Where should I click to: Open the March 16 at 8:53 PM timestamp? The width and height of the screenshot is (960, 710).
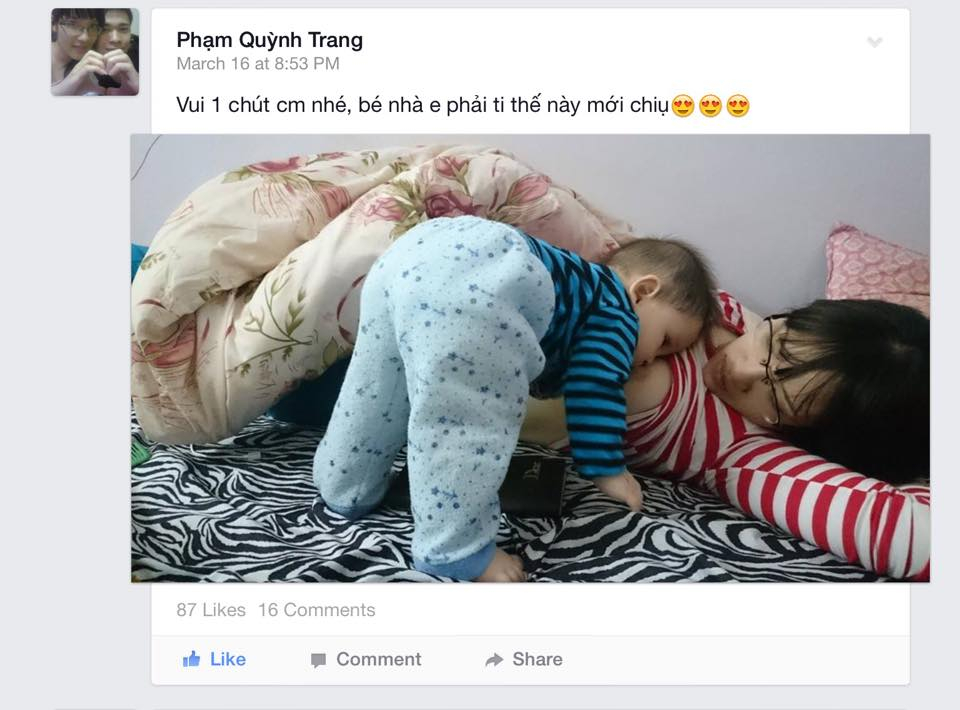(258, 64)
